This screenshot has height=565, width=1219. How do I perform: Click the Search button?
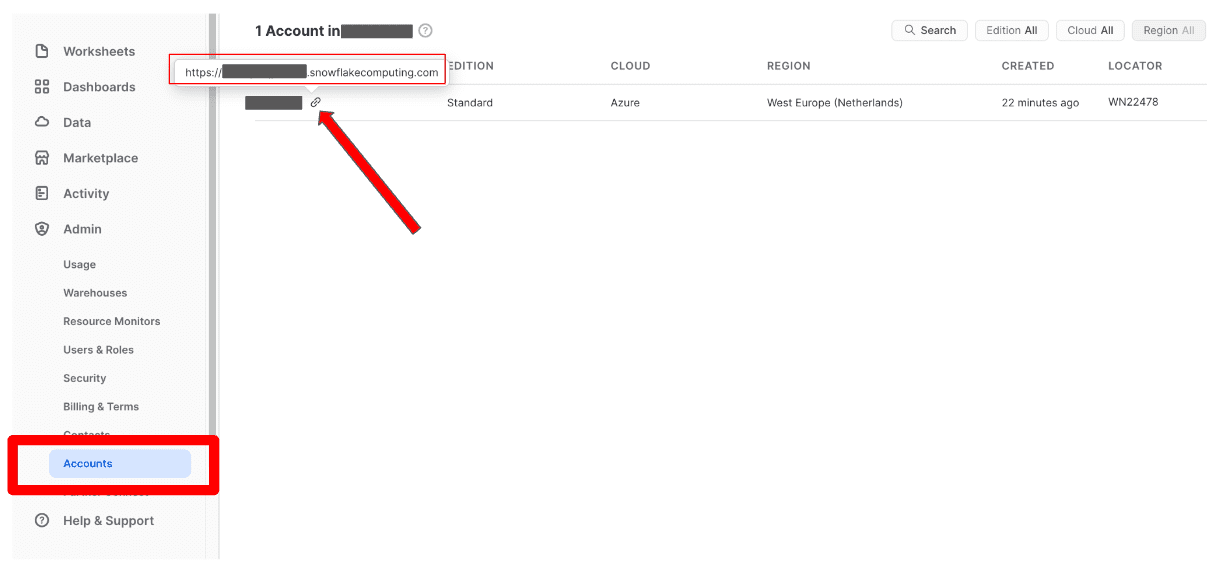click(929, 31)
